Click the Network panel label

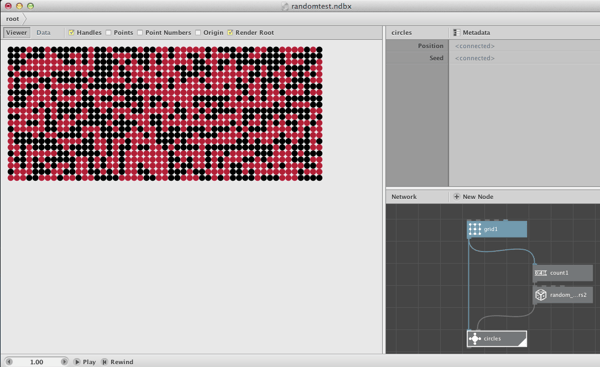[404, 197]
